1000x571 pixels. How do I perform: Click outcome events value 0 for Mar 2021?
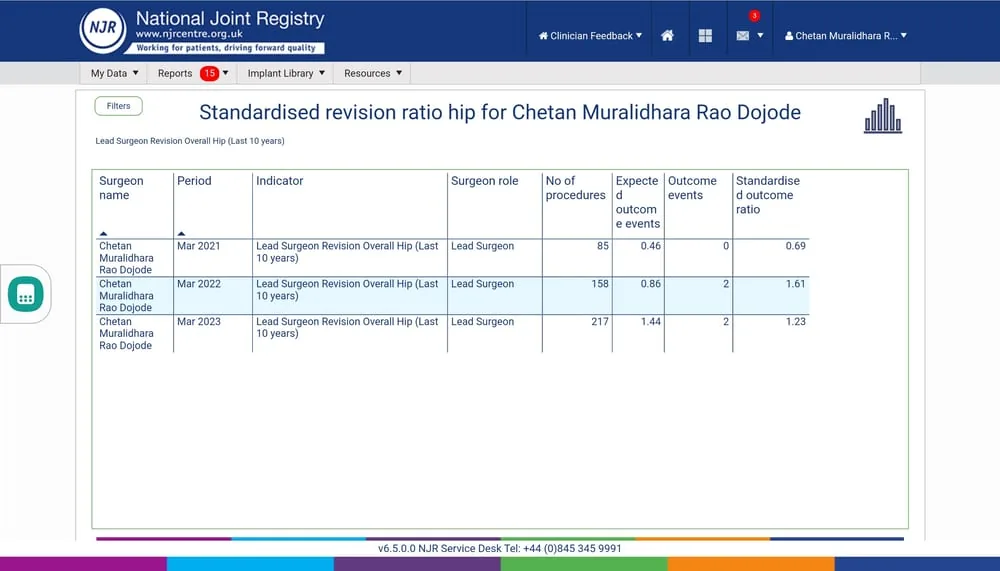[x=726, y=246]
